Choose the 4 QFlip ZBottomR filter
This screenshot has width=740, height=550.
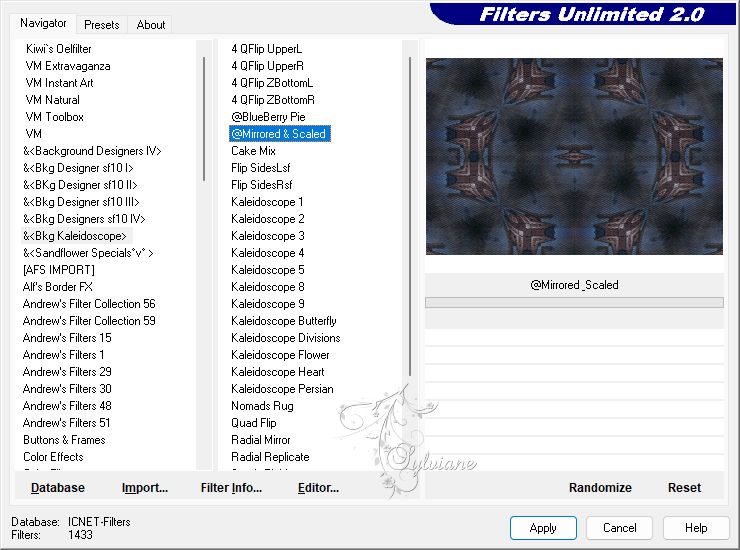coord(273,100)
